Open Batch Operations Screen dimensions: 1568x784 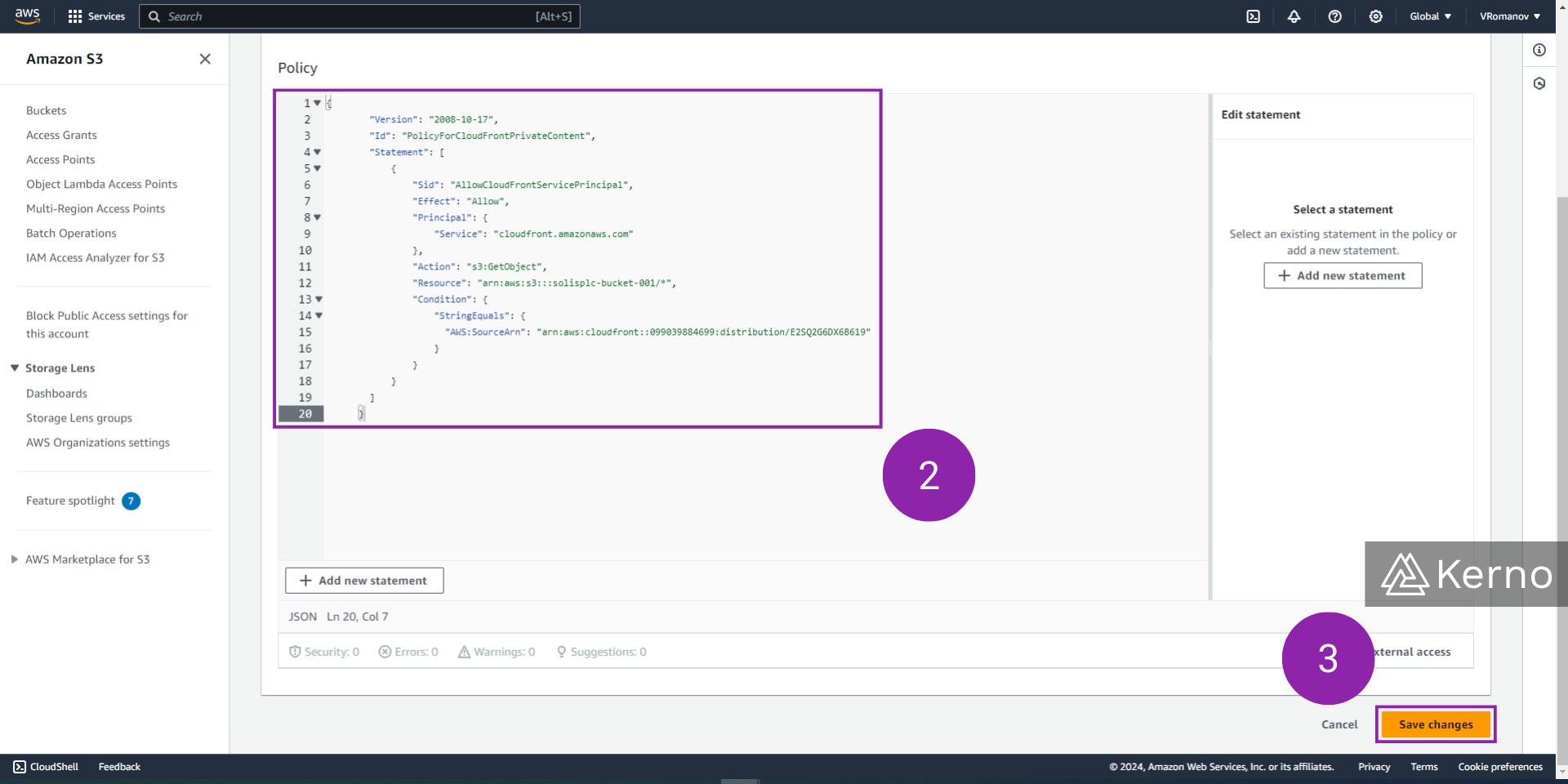[x=71, y=233]
